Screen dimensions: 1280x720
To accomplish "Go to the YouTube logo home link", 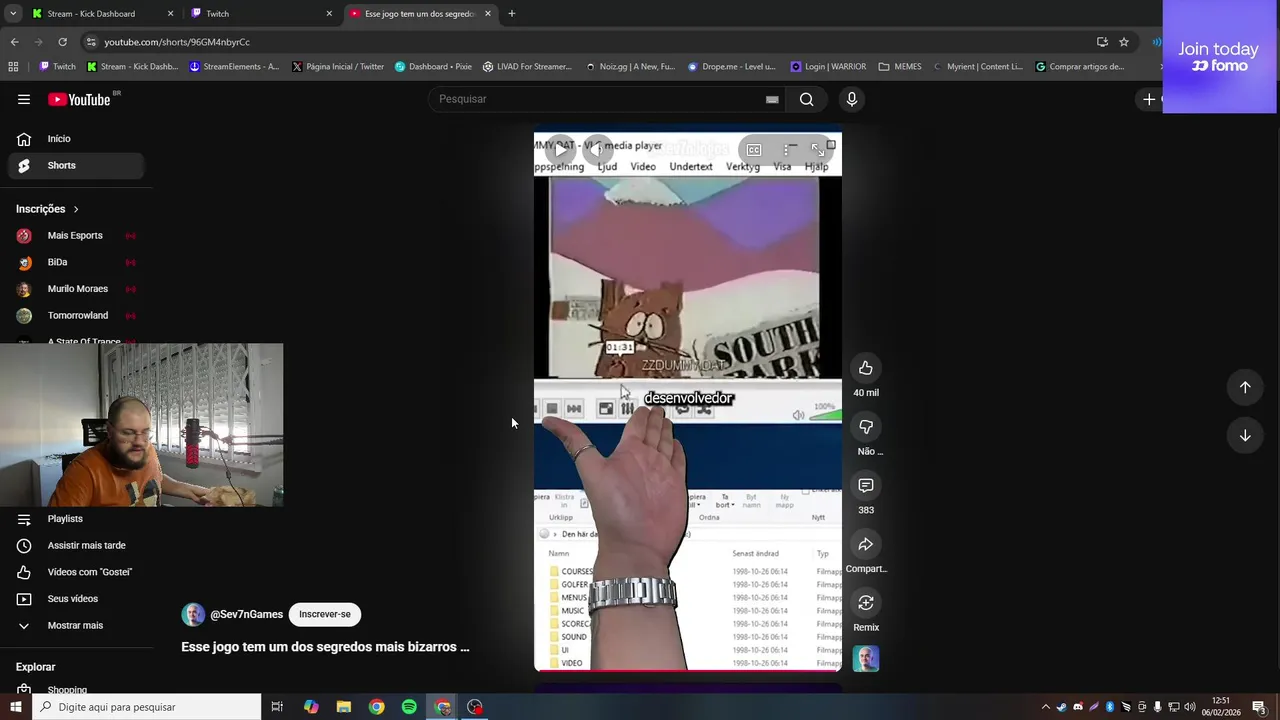I will coord(80,99).
